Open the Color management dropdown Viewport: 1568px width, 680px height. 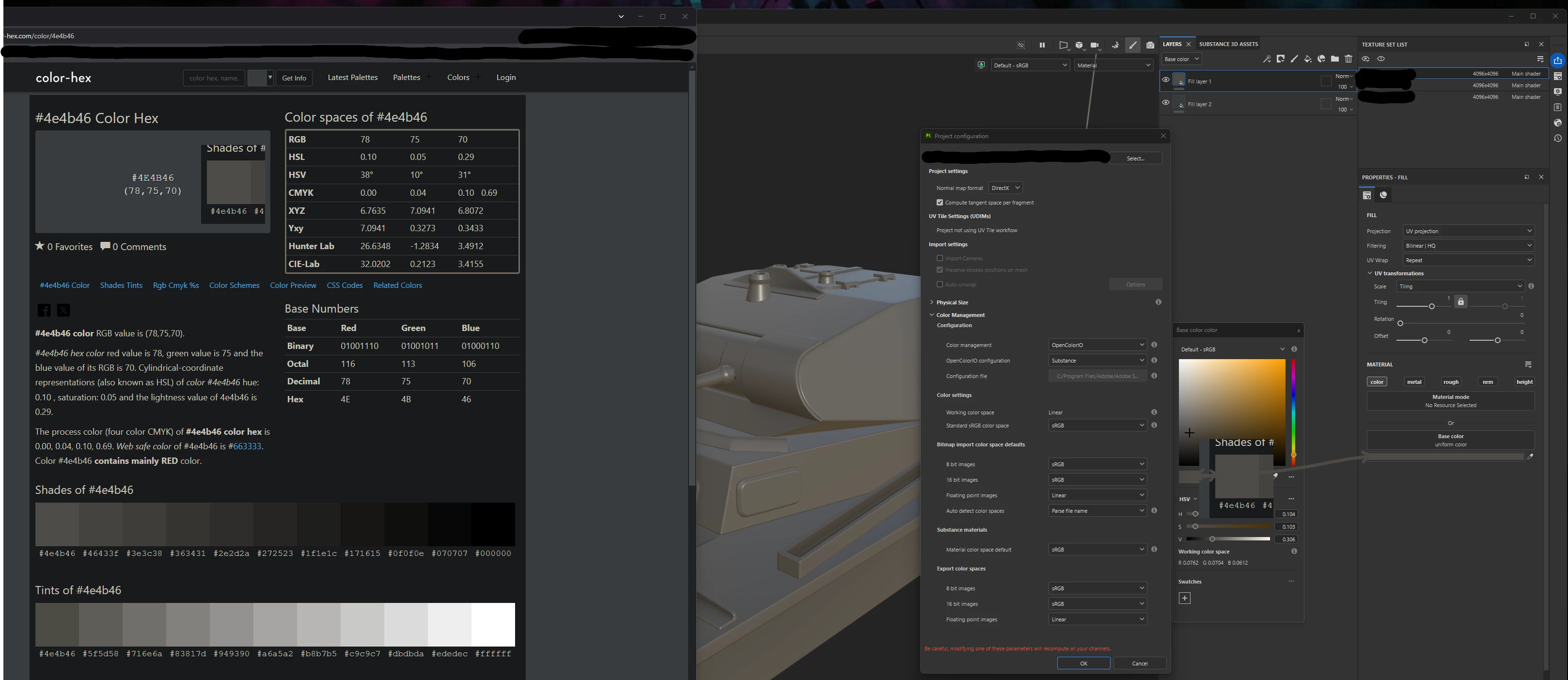tap(1097, 345)
